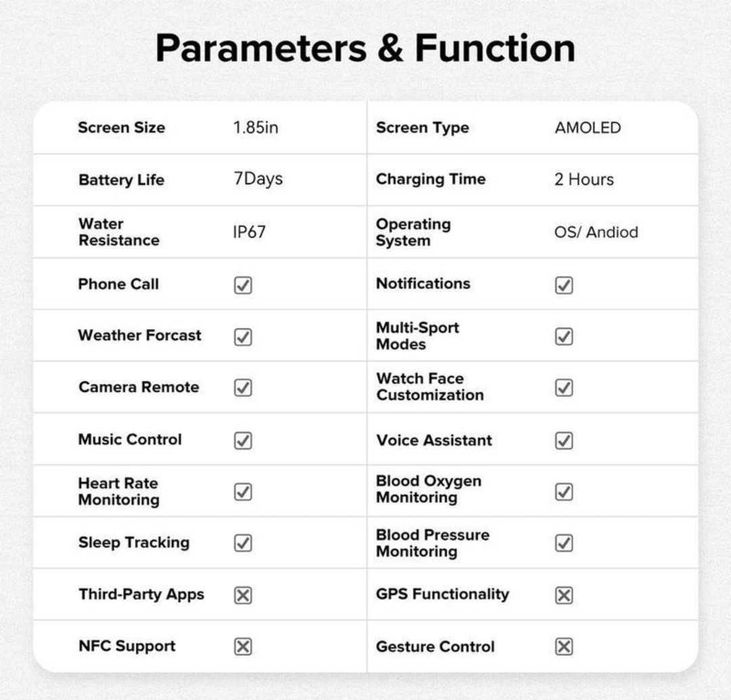The image size is (731, 700).
Task: Click the Multi-Sport Modes checkbox
Action: click(564, 337)
